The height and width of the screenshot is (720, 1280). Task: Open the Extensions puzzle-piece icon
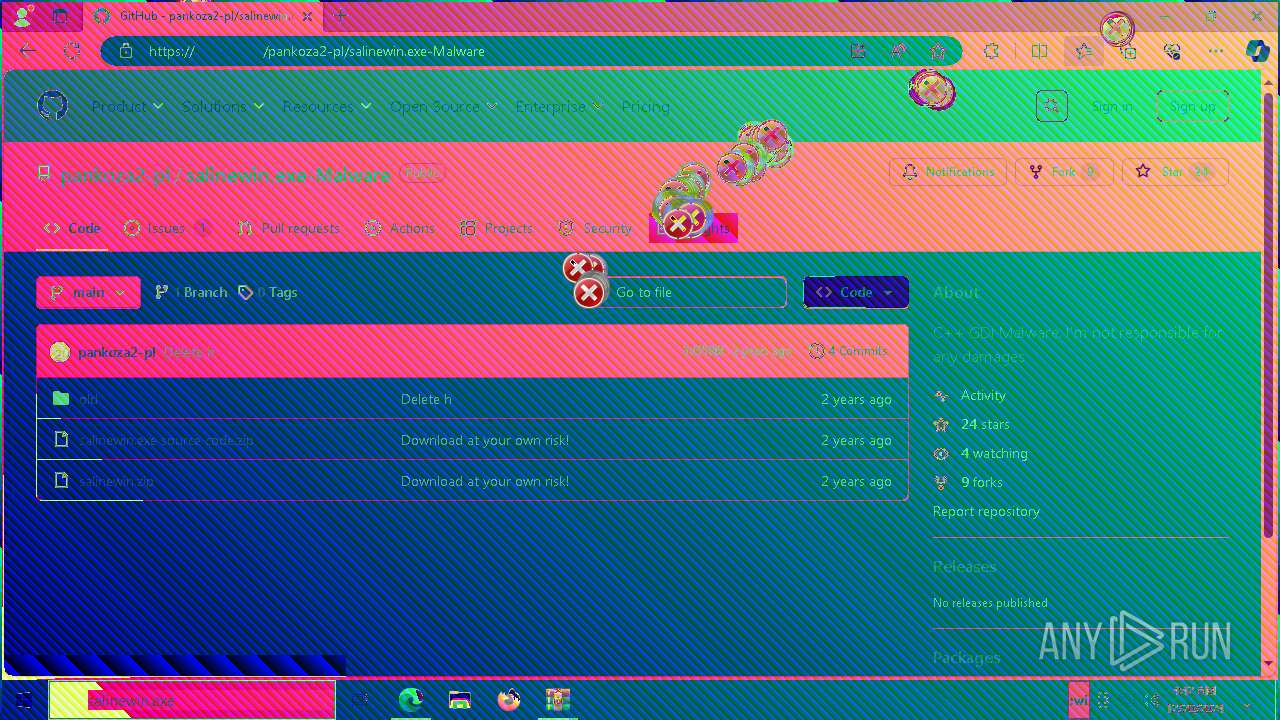(x=991, y=51)
